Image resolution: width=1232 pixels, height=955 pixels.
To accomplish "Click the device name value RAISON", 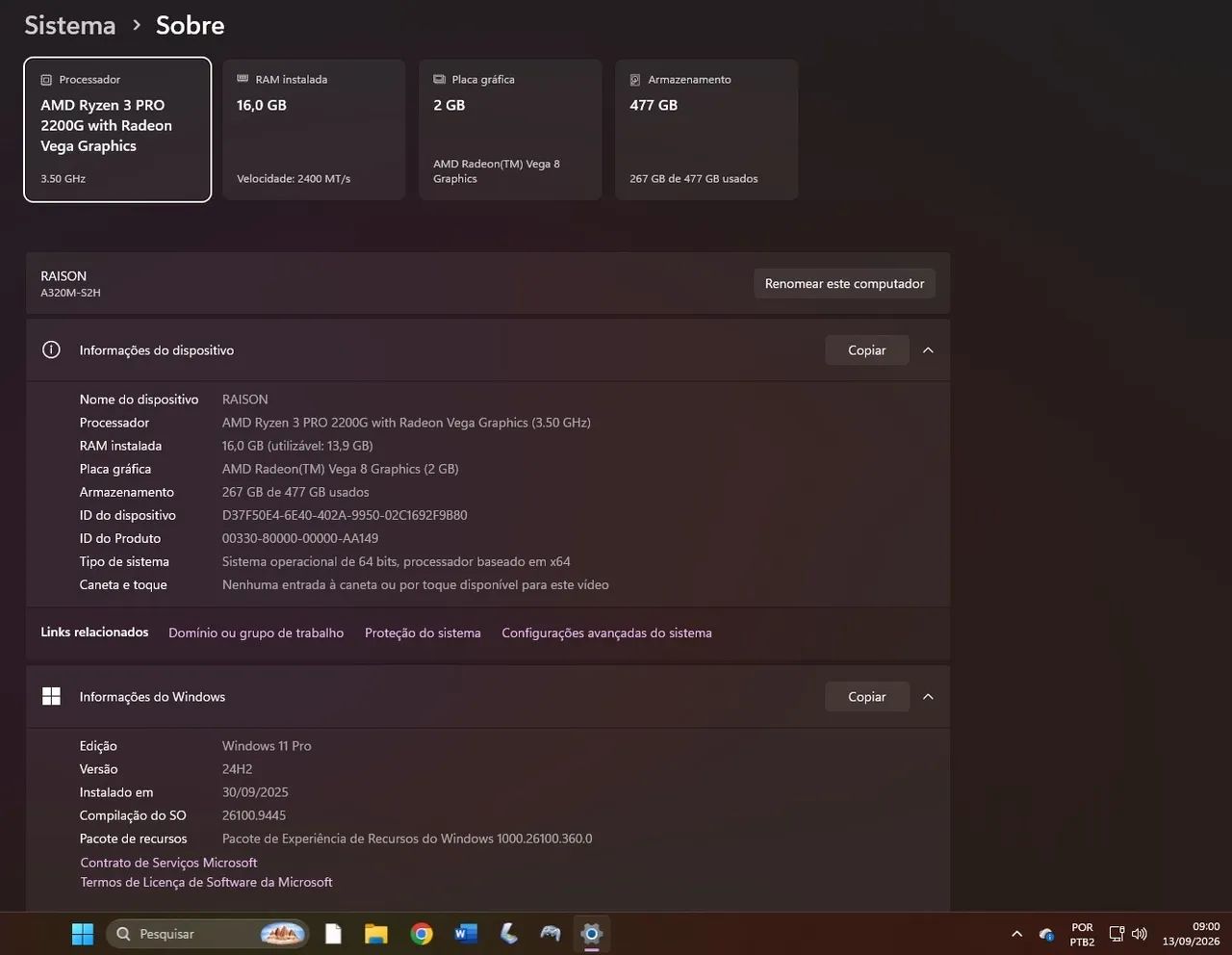I will coord(245,400).
